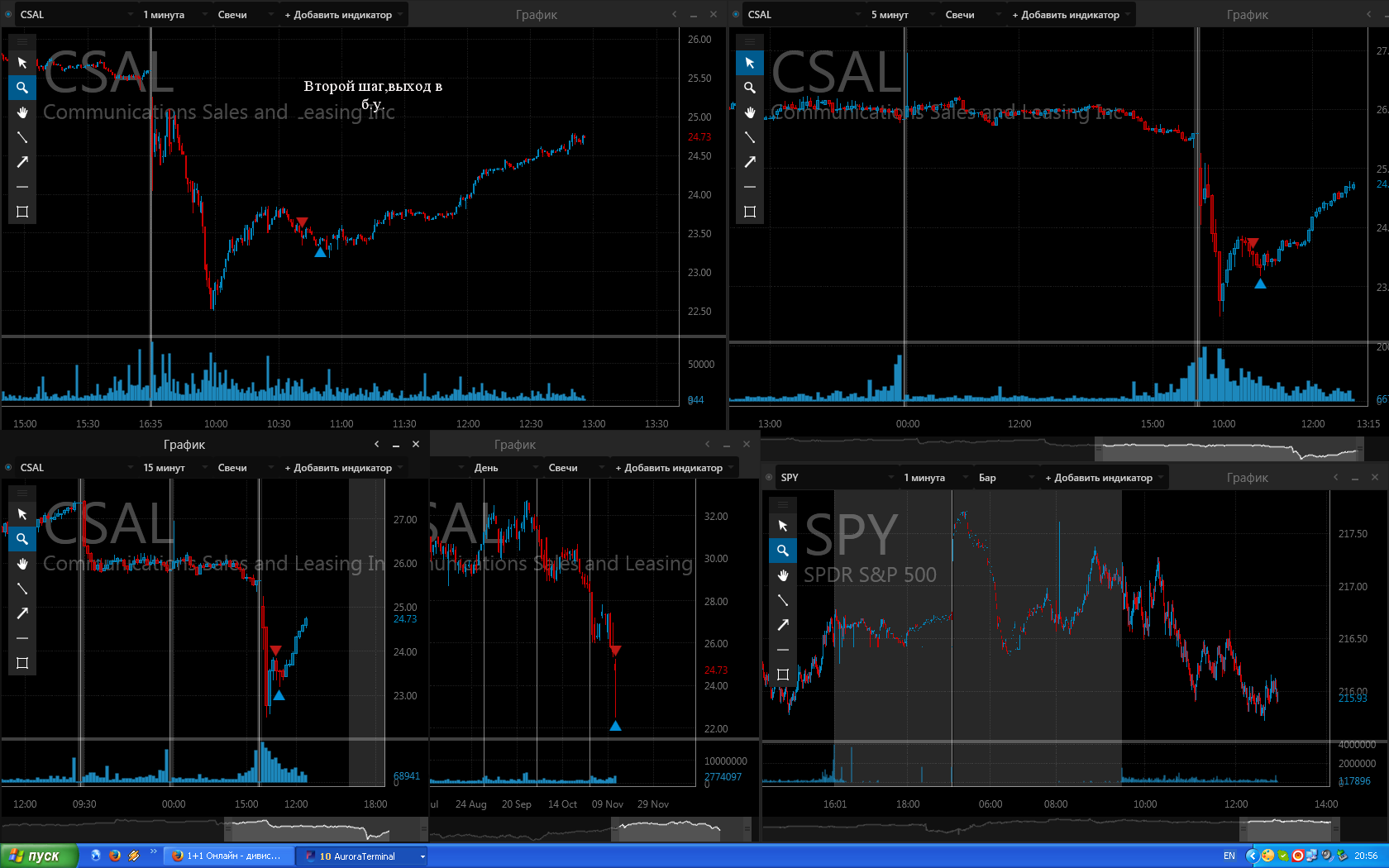Screen dimensions: 1389x868
Task: Select pointer tool in 5-minute CSAL chart
Action: (x=750, y=63)
